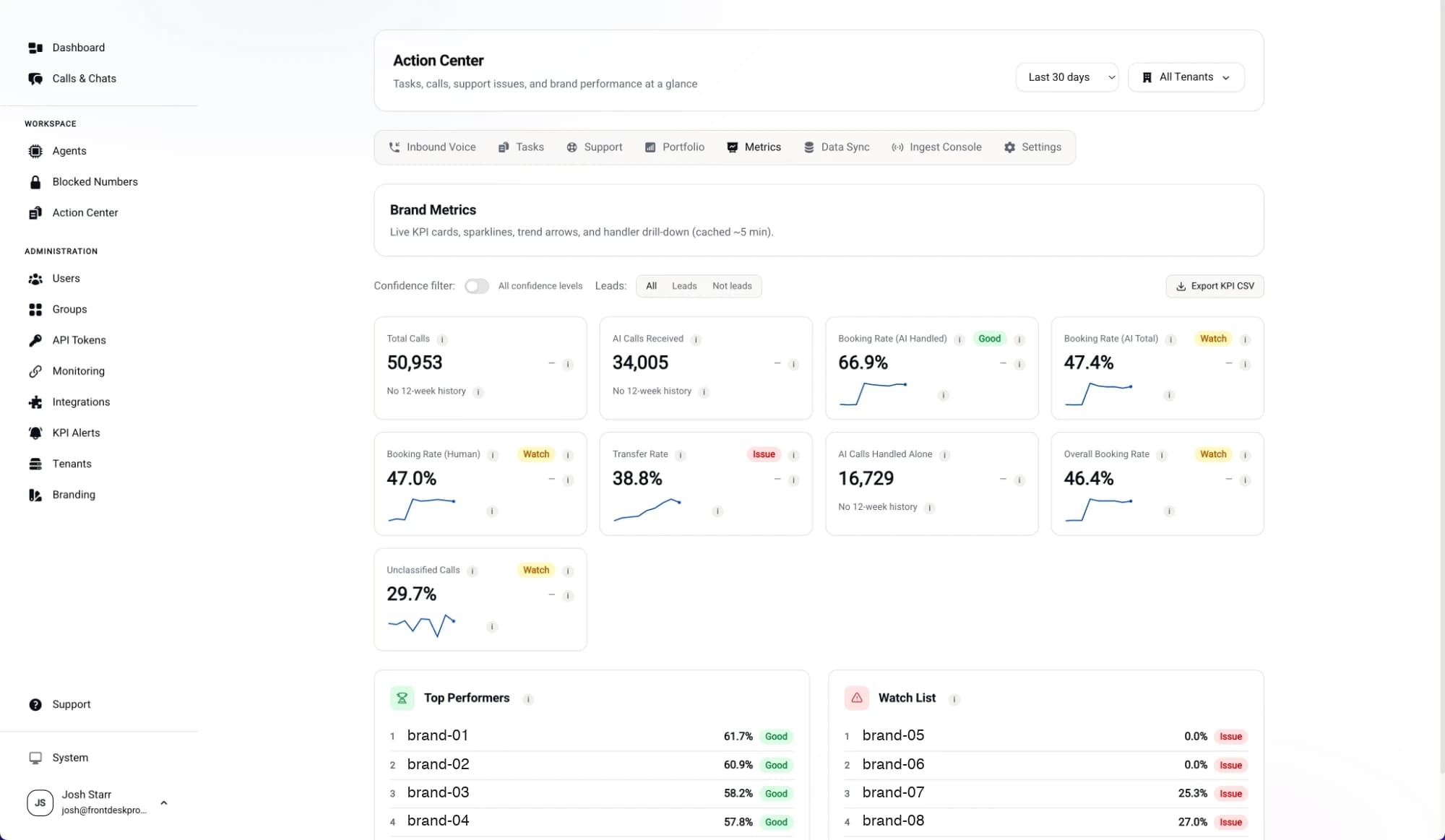Click the Watch List warning triangle icon
This screenshot has width=1445, height=840.
(x=857, y=698)
